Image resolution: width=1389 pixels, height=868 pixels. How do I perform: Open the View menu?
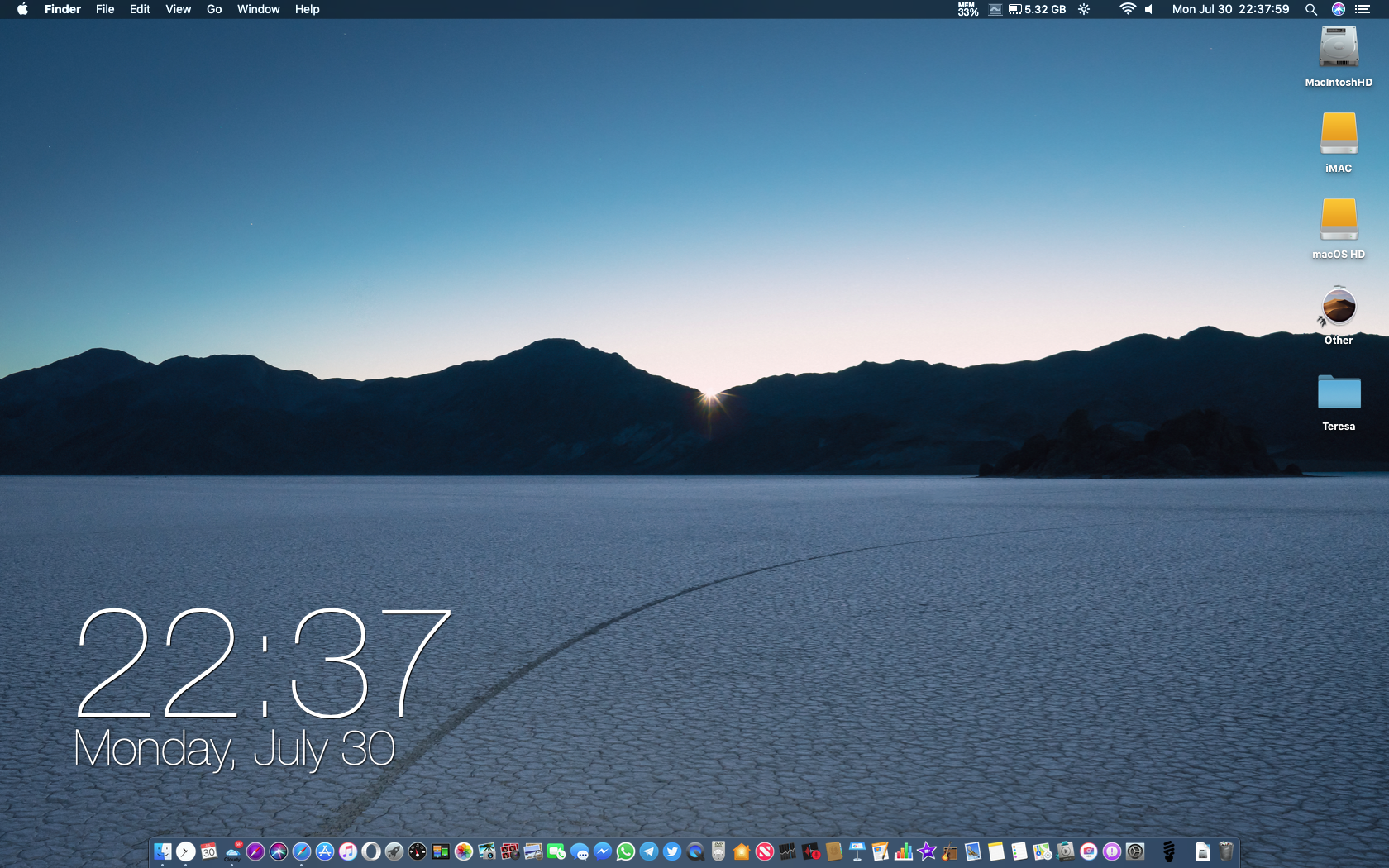coord(178,9)
